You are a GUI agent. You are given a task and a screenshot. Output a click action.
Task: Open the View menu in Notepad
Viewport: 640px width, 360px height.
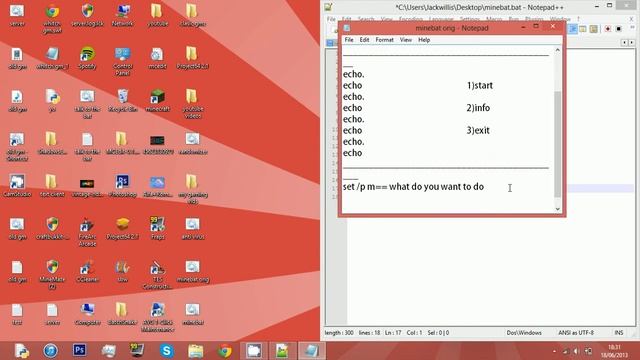406,40
